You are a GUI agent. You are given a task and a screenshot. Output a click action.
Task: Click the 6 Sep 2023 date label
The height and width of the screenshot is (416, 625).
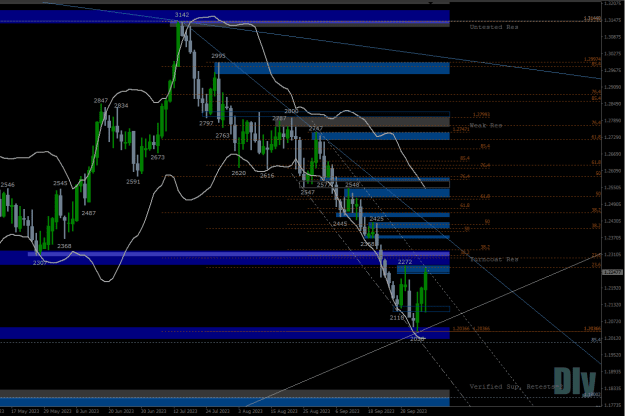tap(348, 411)
